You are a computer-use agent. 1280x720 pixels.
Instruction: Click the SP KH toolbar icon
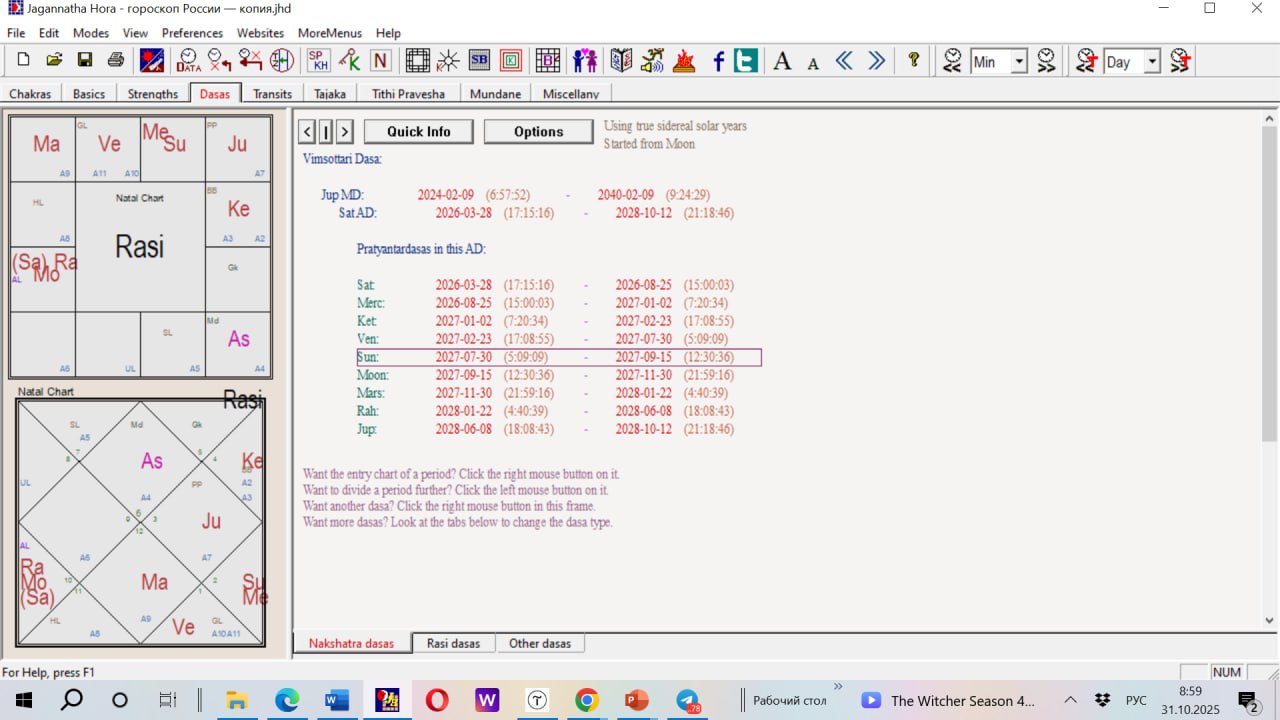coord(318,61)
